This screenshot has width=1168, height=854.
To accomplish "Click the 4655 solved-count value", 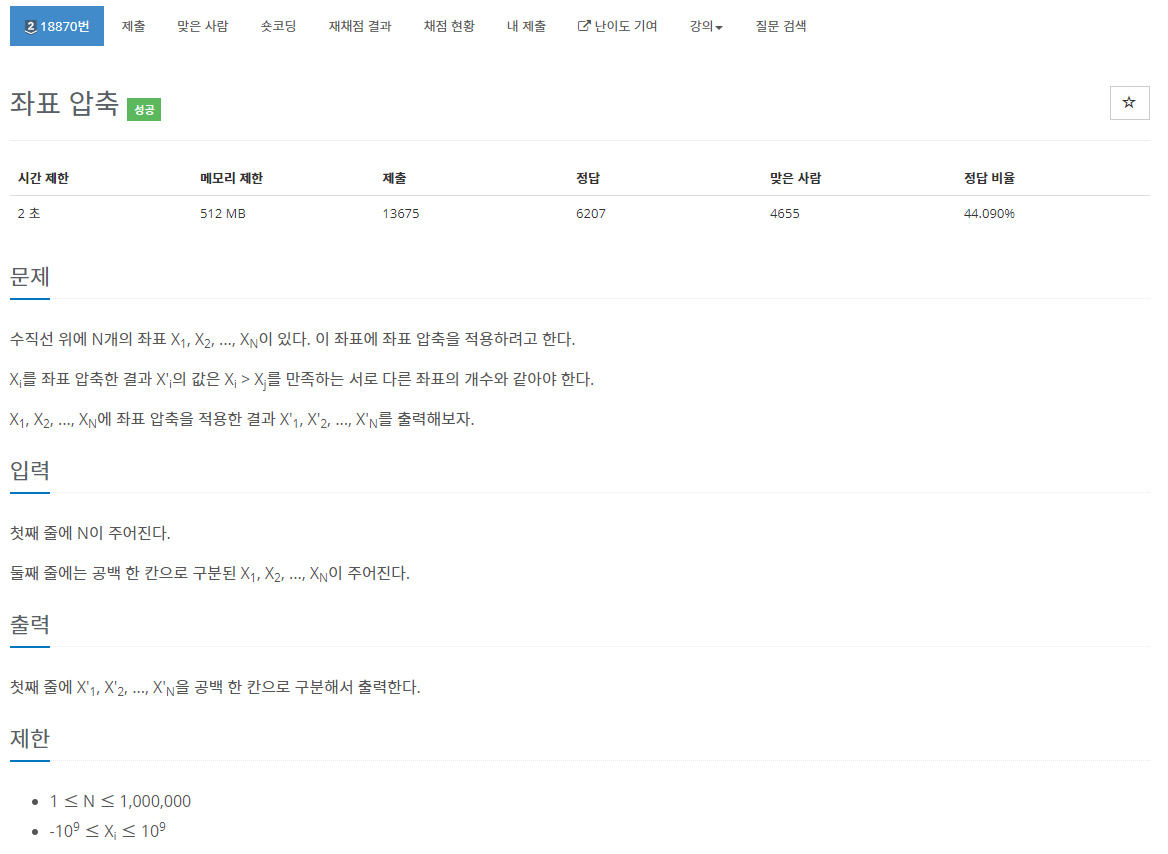I will click(784, 214).
